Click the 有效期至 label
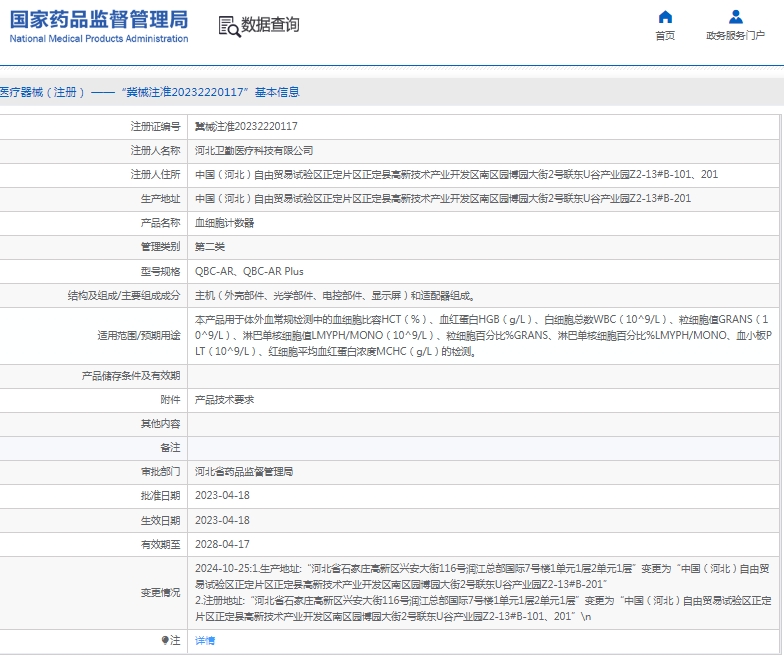 coord(160,544)
